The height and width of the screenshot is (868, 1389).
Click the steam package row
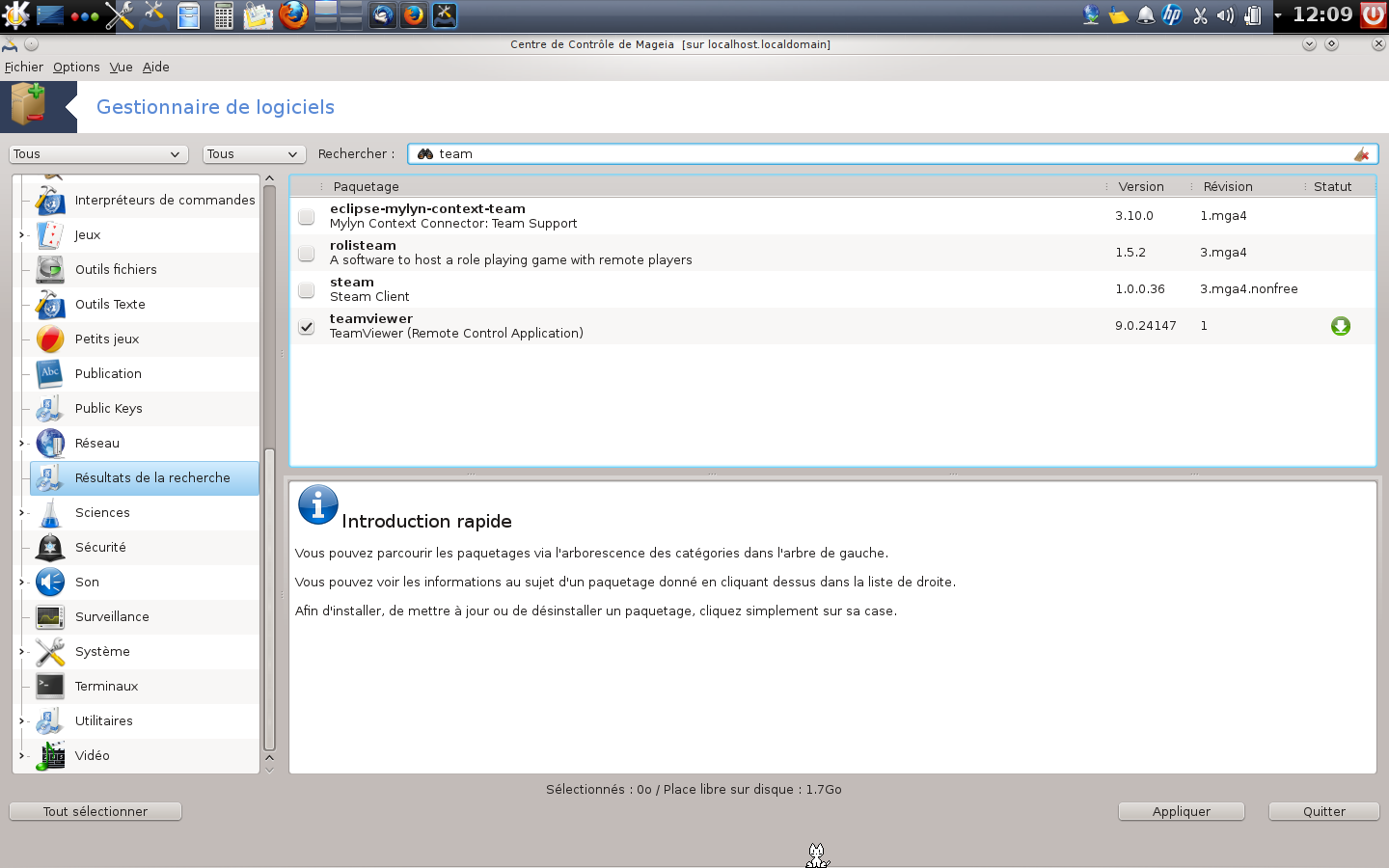[832, 289]
